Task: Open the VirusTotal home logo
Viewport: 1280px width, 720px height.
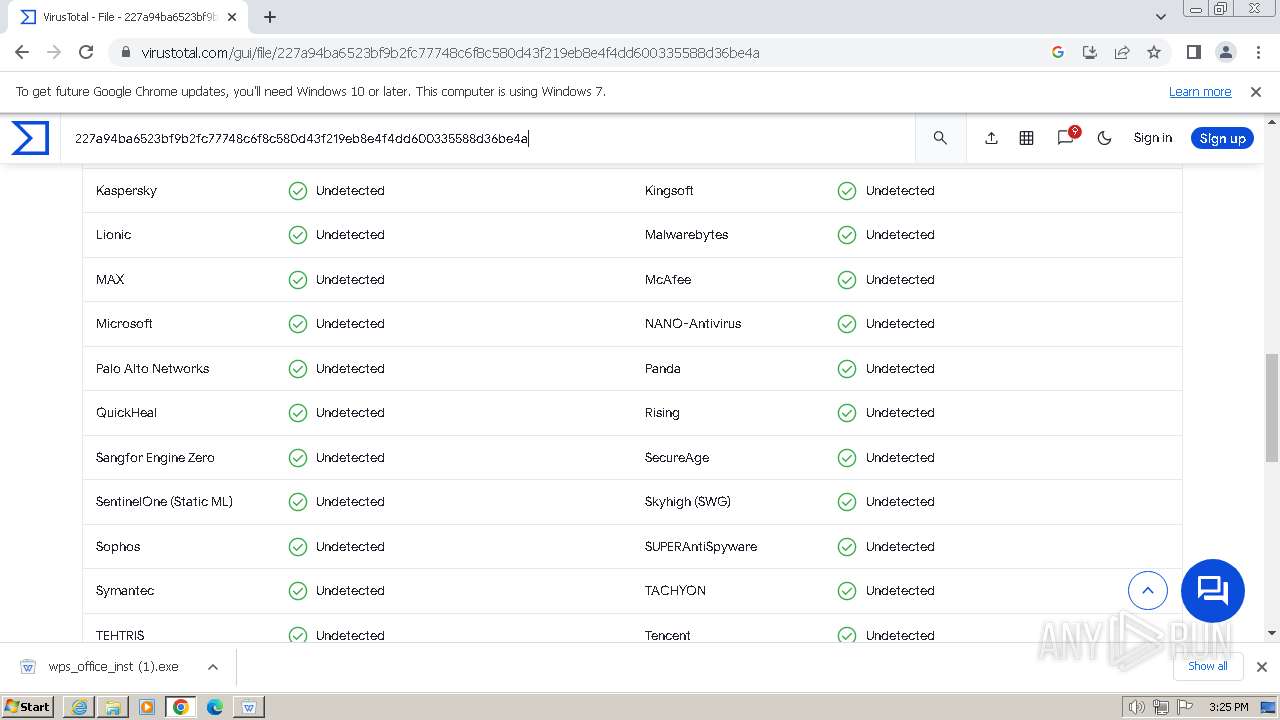Action: [30, 138]
